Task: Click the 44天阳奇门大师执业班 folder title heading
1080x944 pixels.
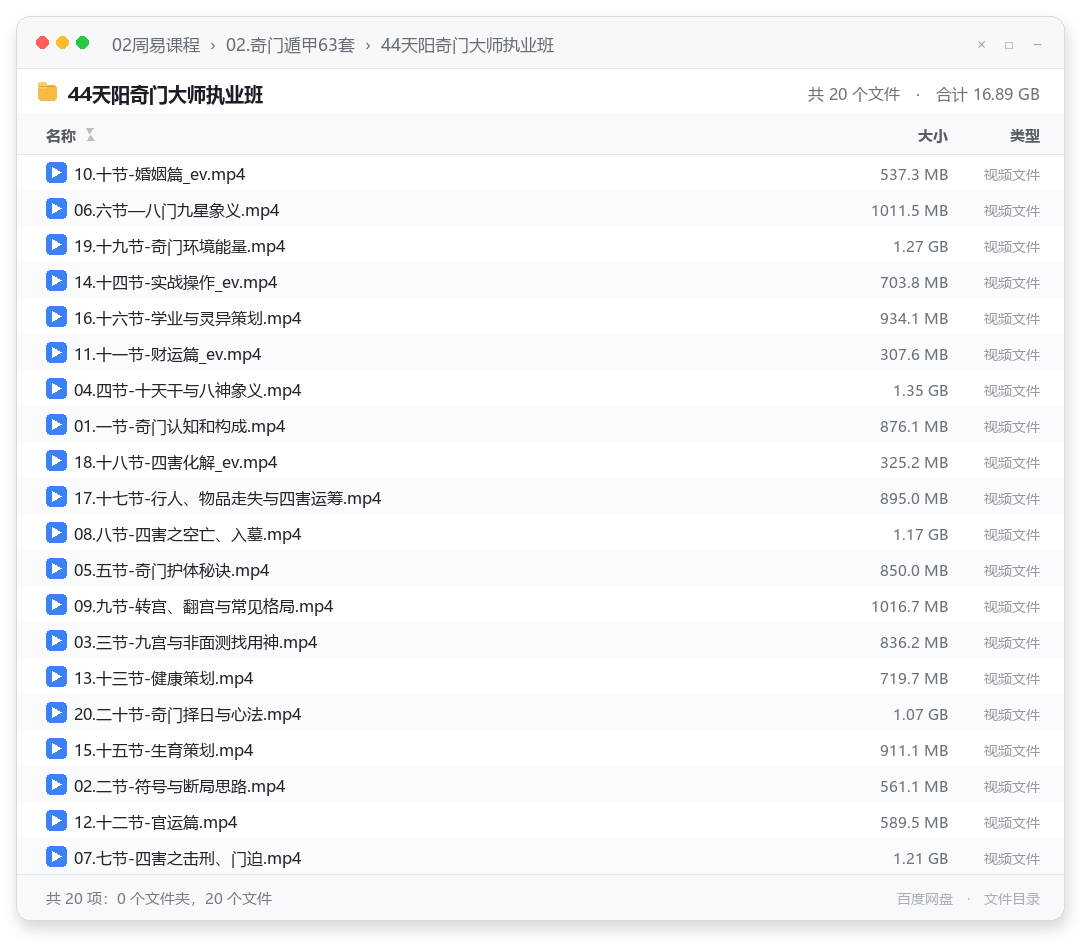Action: [x=165, y=94]
